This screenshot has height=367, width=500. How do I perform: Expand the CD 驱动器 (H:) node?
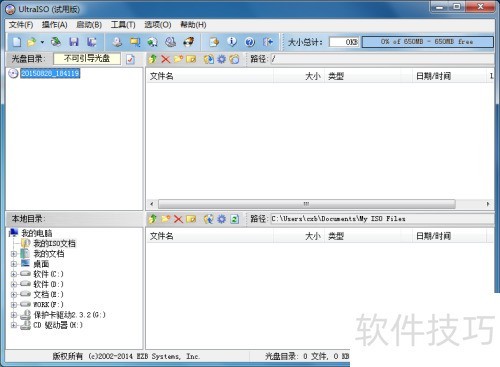(14, 325)
